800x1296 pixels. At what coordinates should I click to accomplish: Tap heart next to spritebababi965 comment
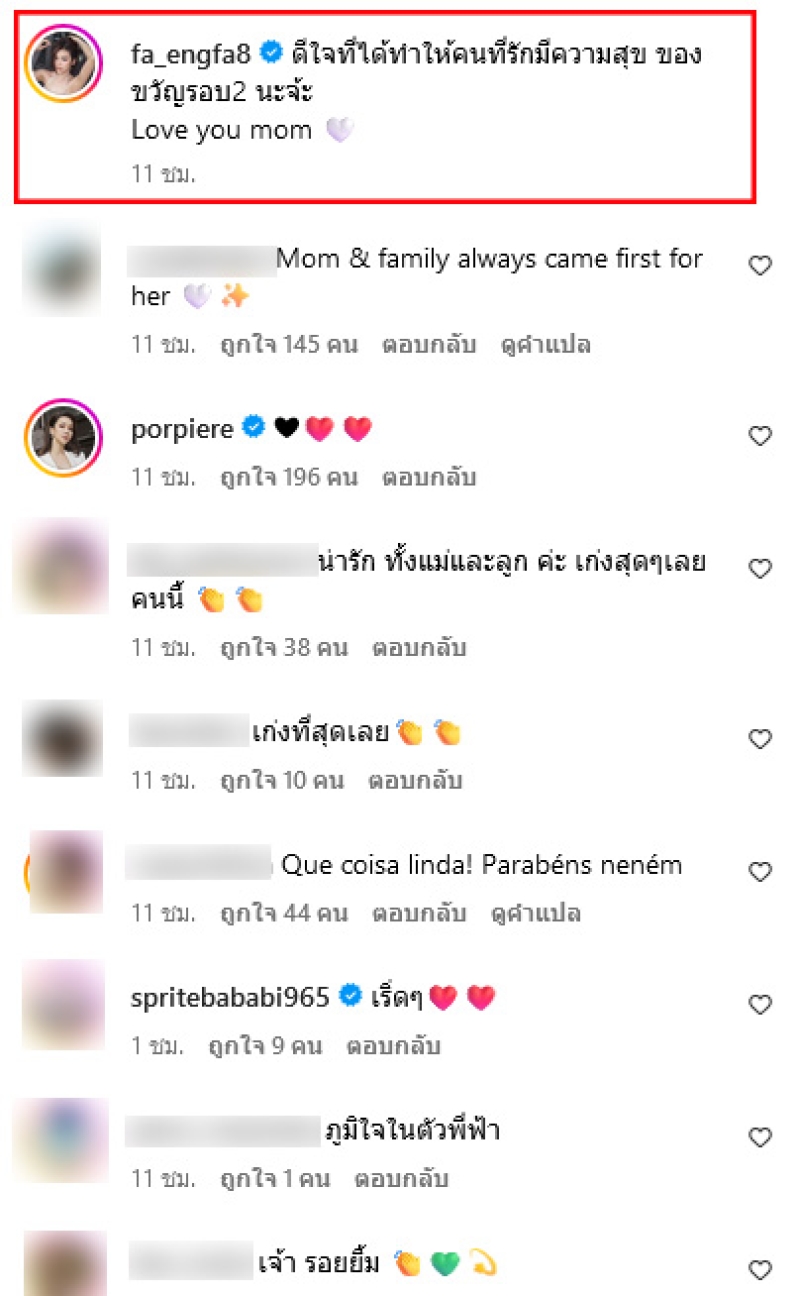click(760, 1005)
